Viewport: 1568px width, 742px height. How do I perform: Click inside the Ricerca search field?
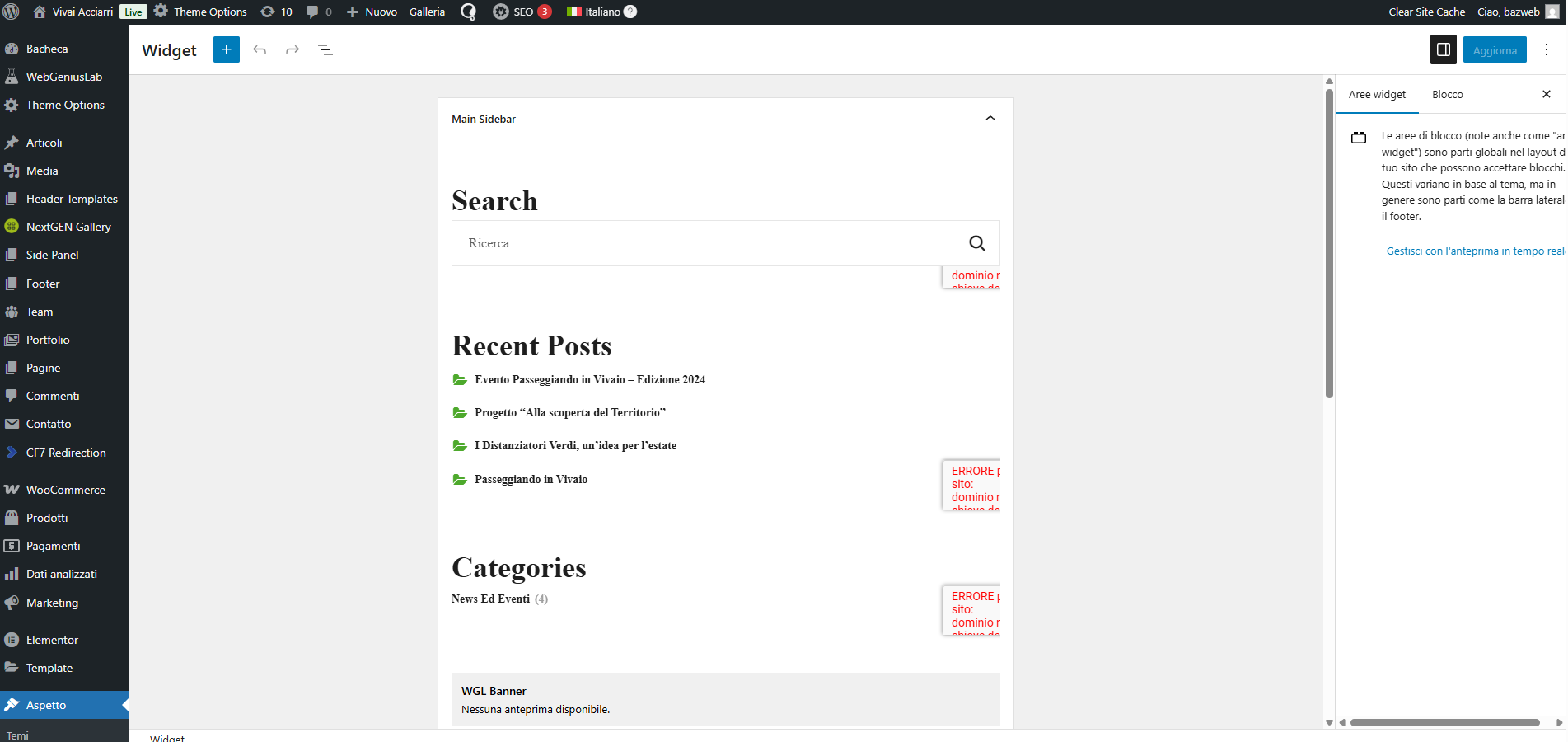point(700,243)
